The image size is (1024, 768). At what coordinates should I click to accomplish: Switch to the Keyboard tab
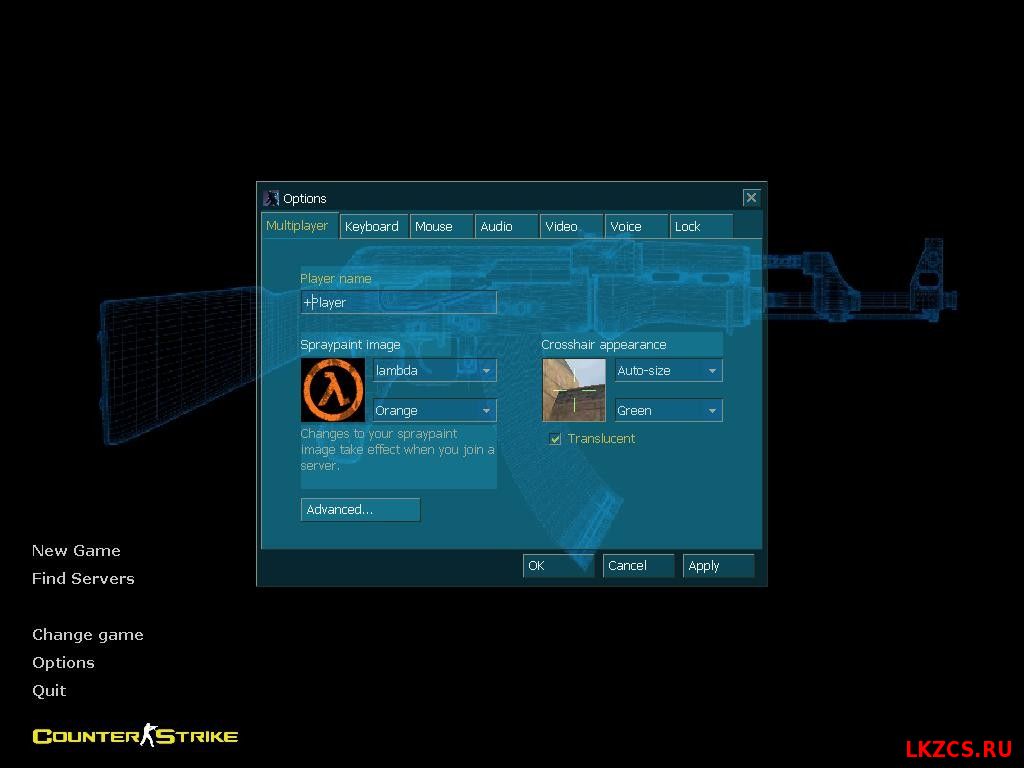point(374,227)
